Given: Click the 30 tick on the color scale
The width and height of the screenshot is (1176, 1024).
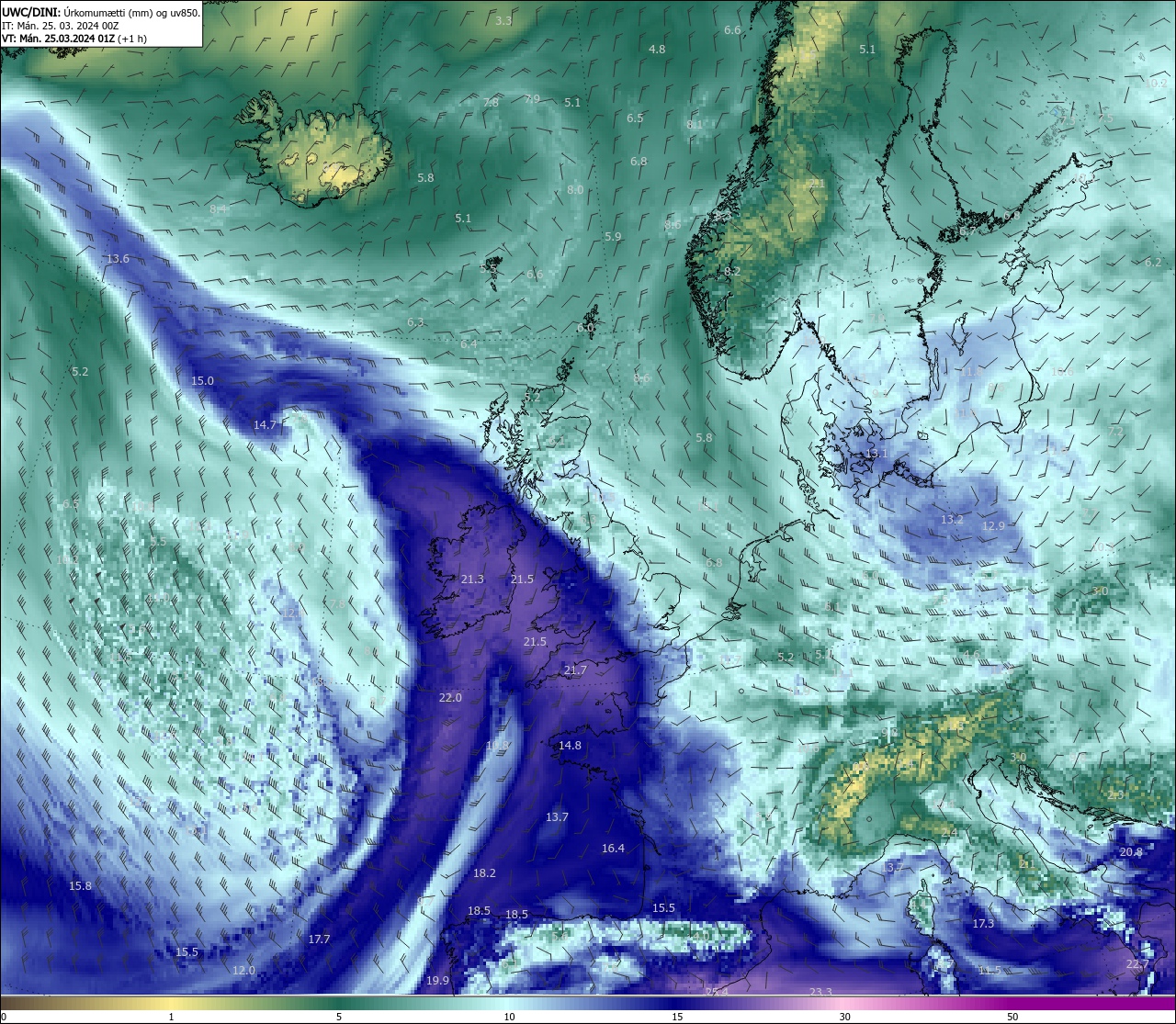Looking at the screenshot, I should [844, 1017].
